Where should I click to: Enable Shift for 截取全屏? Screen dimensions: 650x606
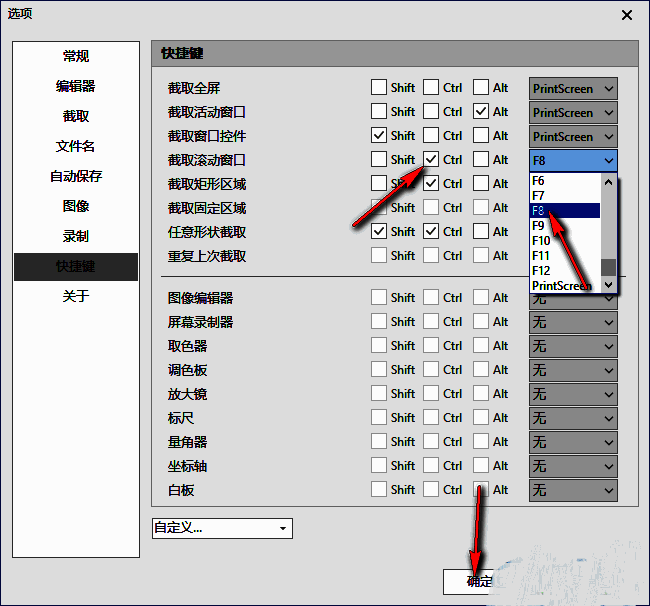coord(379,88)
